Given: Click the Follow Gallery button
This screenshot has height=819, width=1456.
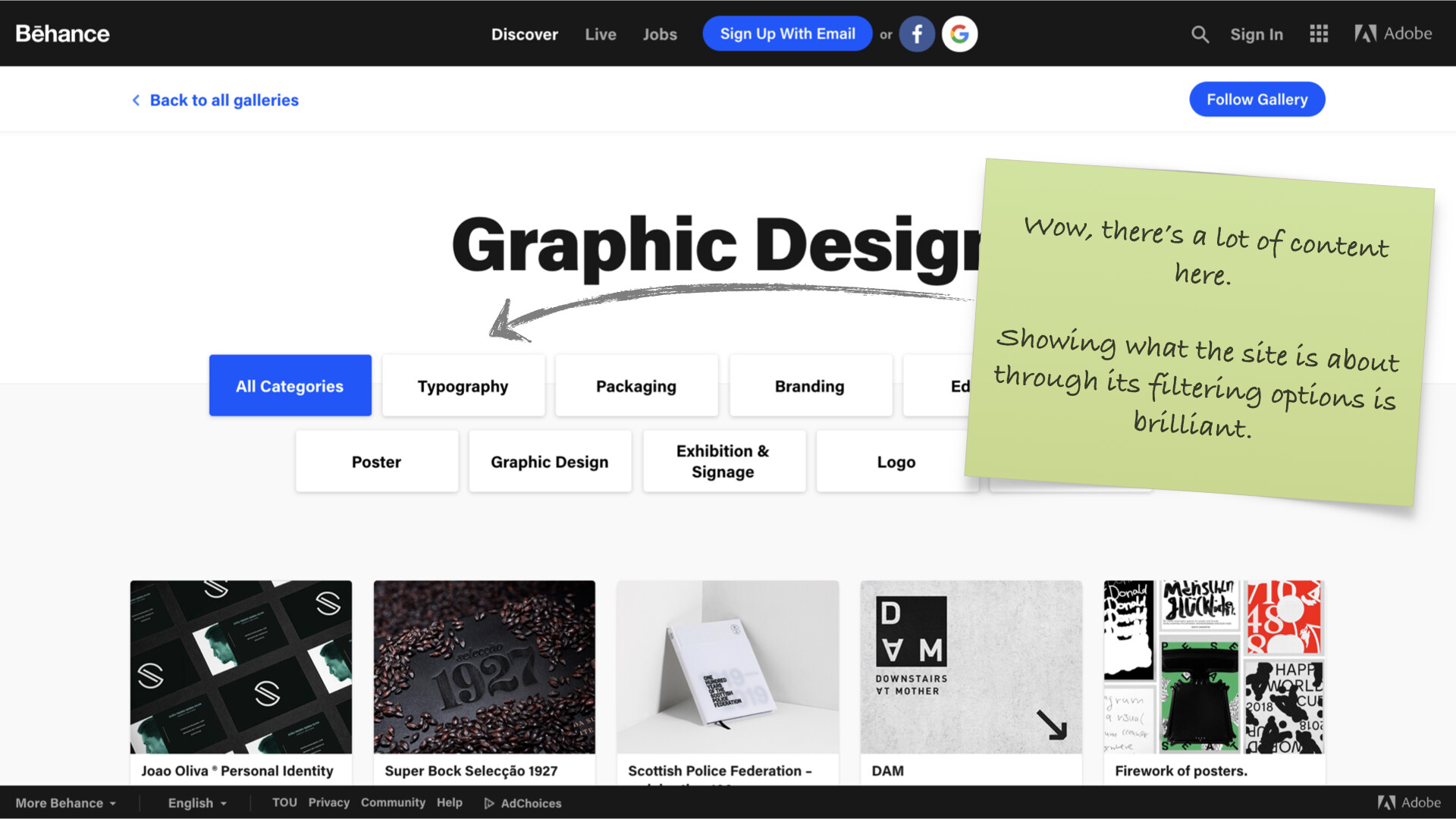Looking at the screenshot, I should tap(1257, 99).
